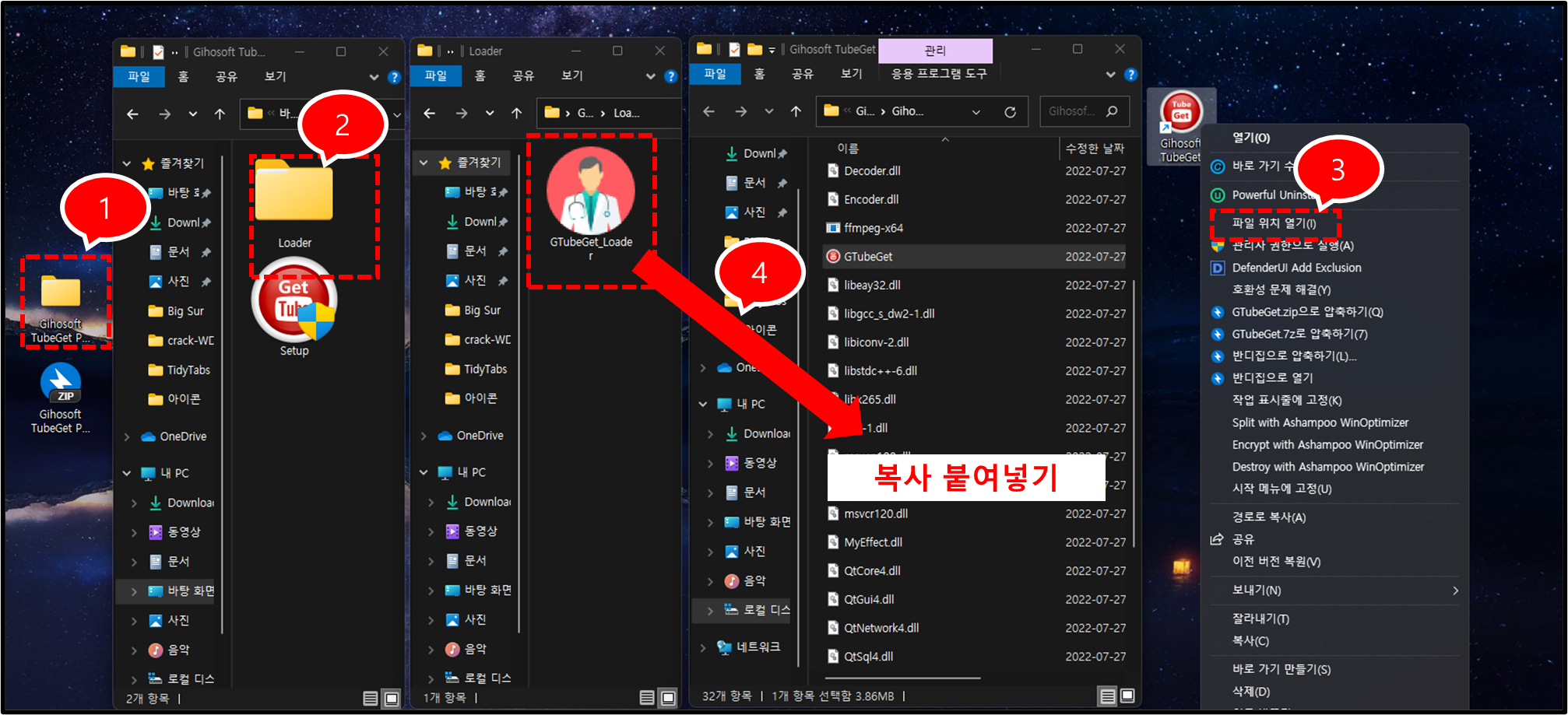Select the Gihosoft TubeGet desktop folder
The width and height of the screenshot is (1568, 715).
click(61, 309)
